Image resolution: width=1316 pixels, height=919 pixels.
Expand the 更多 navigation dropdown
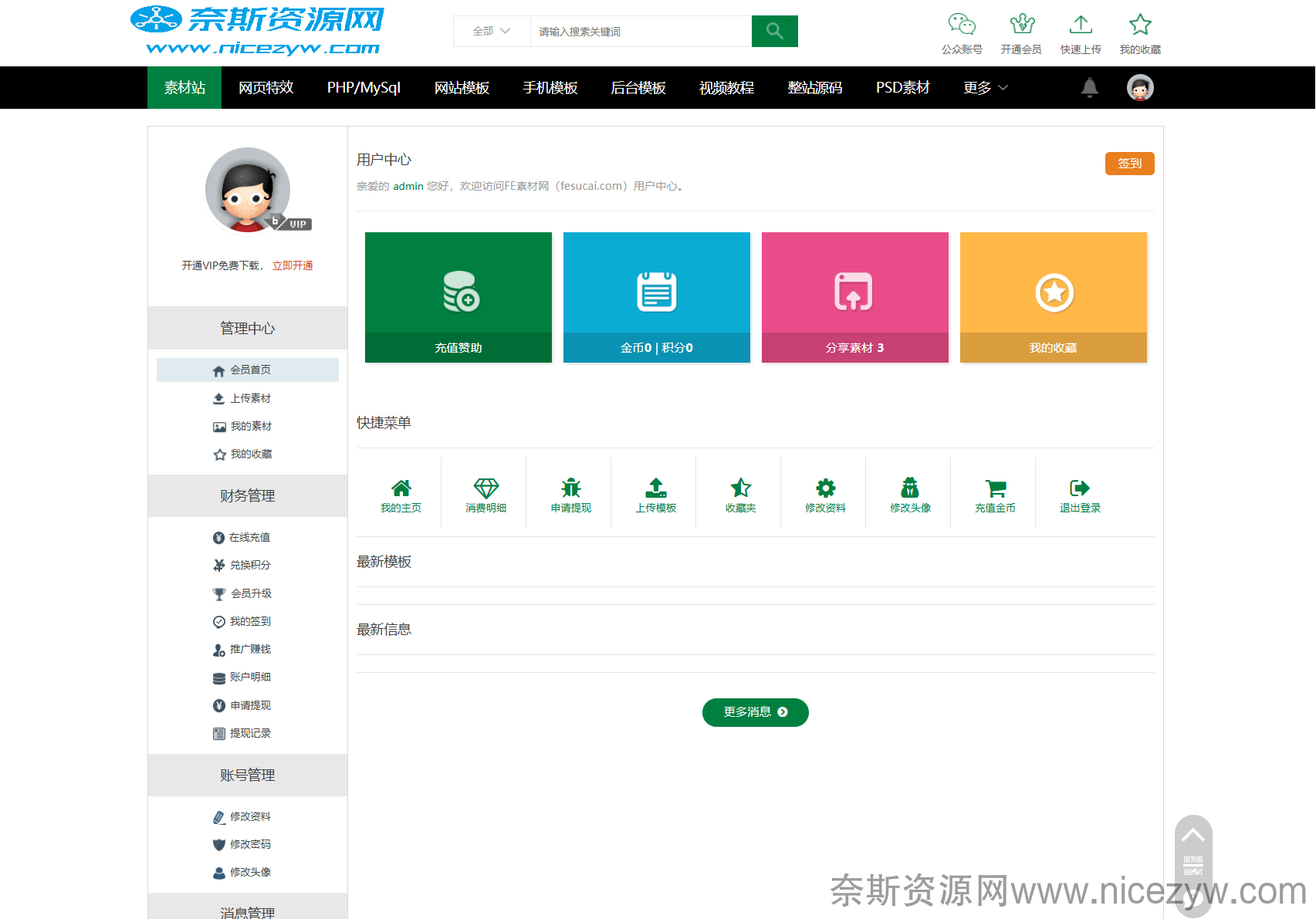[x=986, y=88]
